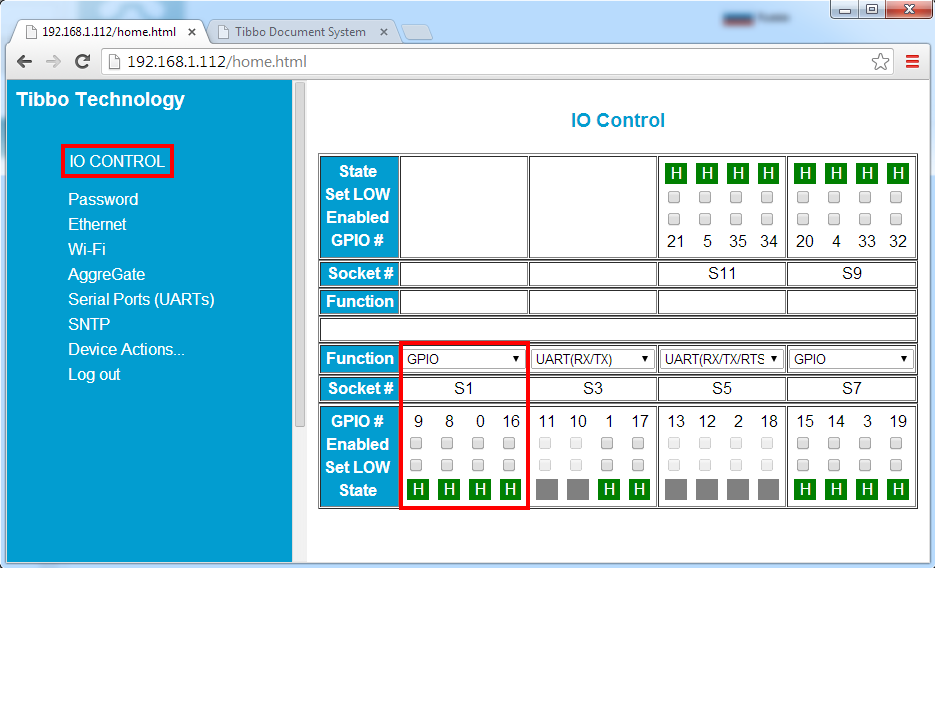Click the green H state for GPIO 21
The image size is (935, 717).
click(x=675, y=173)
